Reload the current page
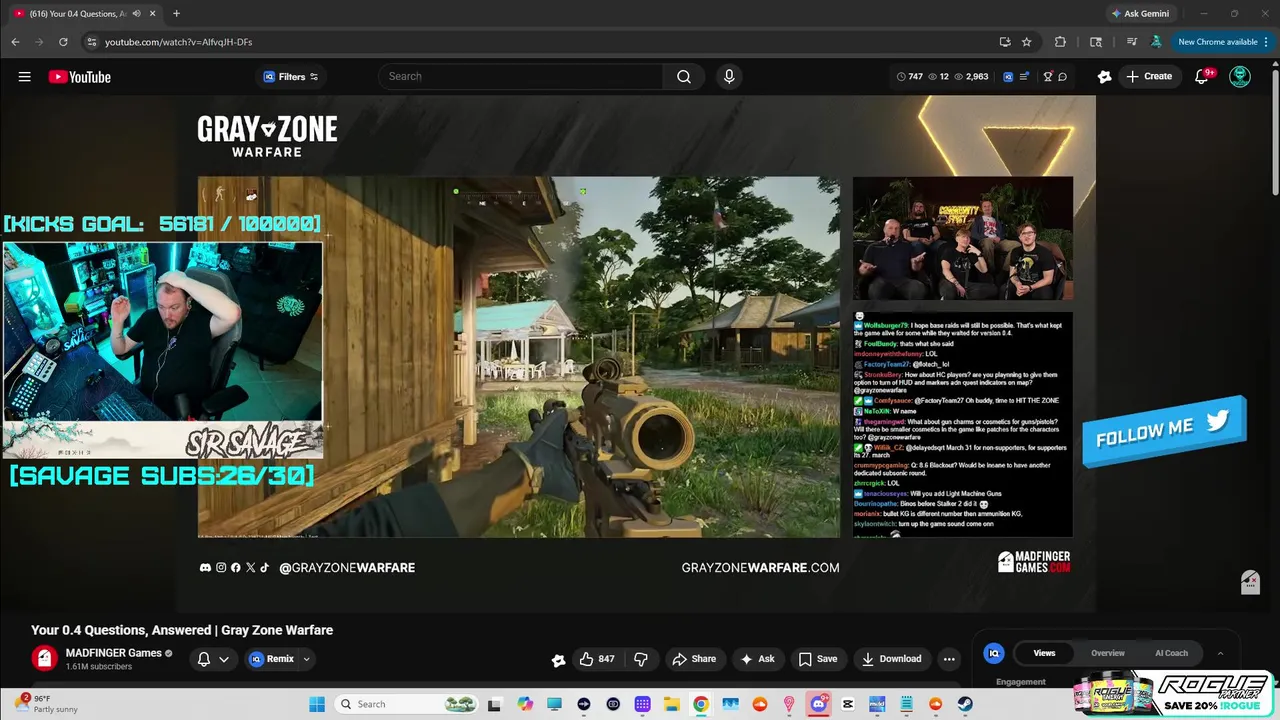The image size is (1280, 720). tap(63, 42)
